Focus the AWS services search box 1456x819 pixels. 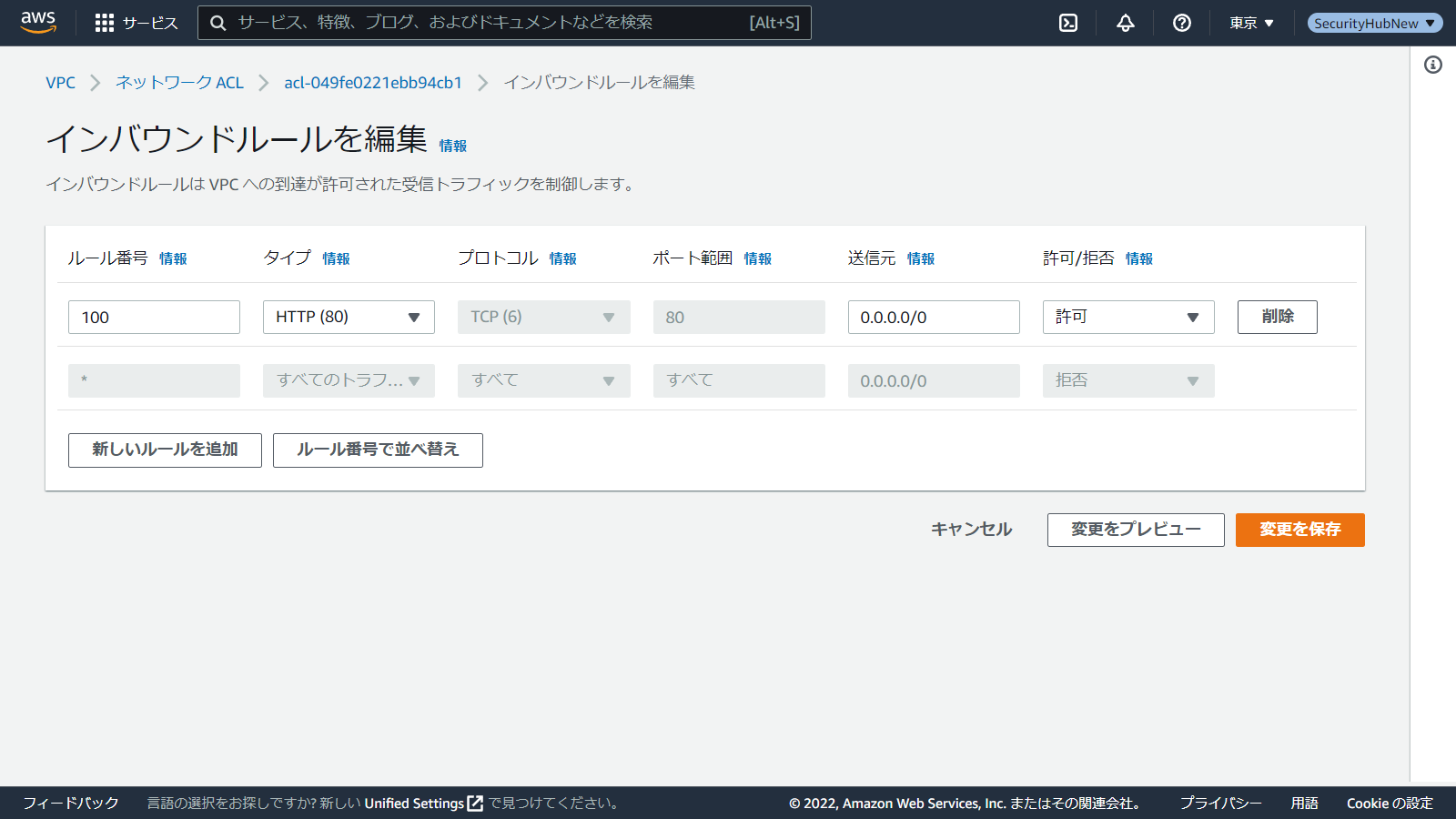coord(491,23)
